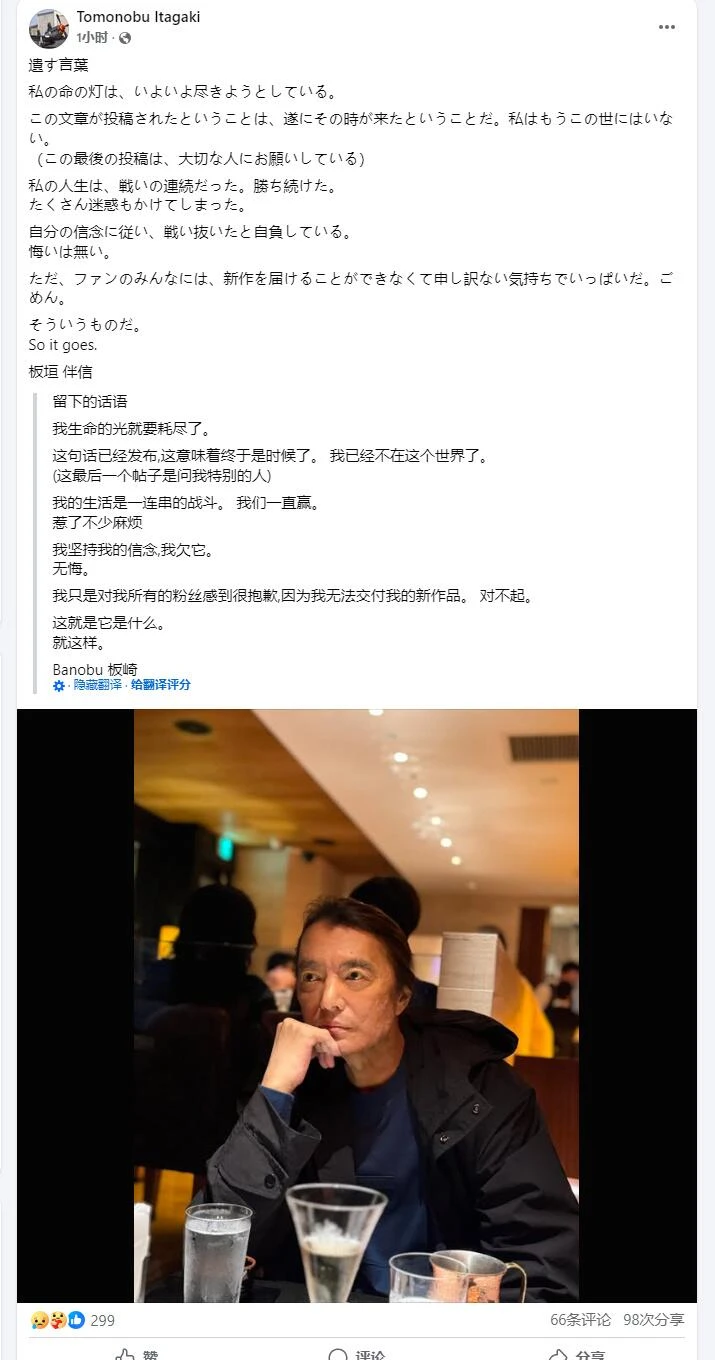Click the thumbs-up Like (赞) button
715x1360 pixels.
tap(138, 1354)
